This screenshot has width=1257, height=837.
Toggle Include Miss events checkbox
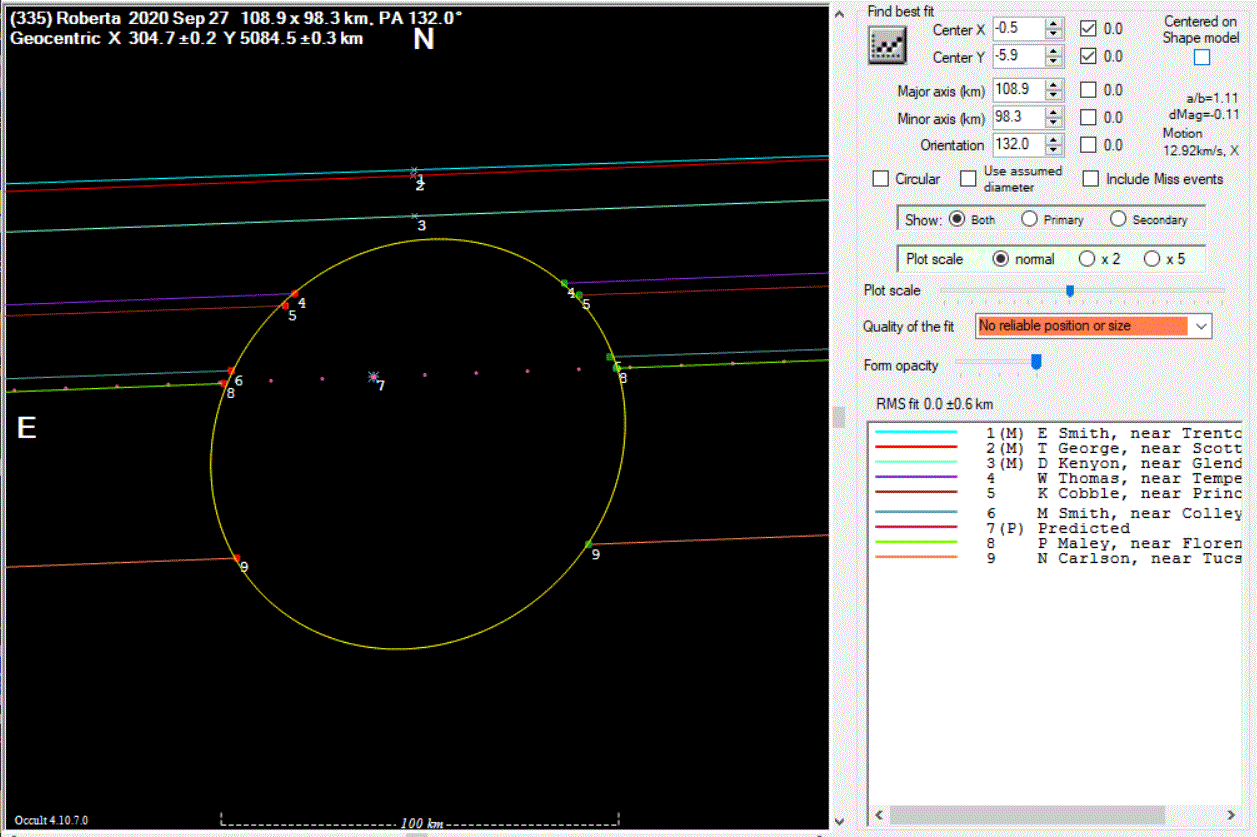pyautogui.click(x=1091, y=179)
